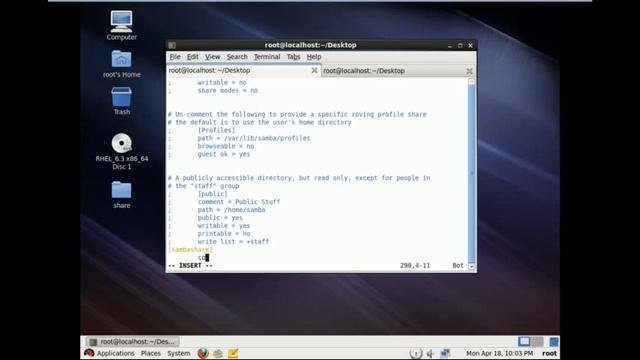Open the Search menu
The image size is (640, 360).
[x=237, y=57]
